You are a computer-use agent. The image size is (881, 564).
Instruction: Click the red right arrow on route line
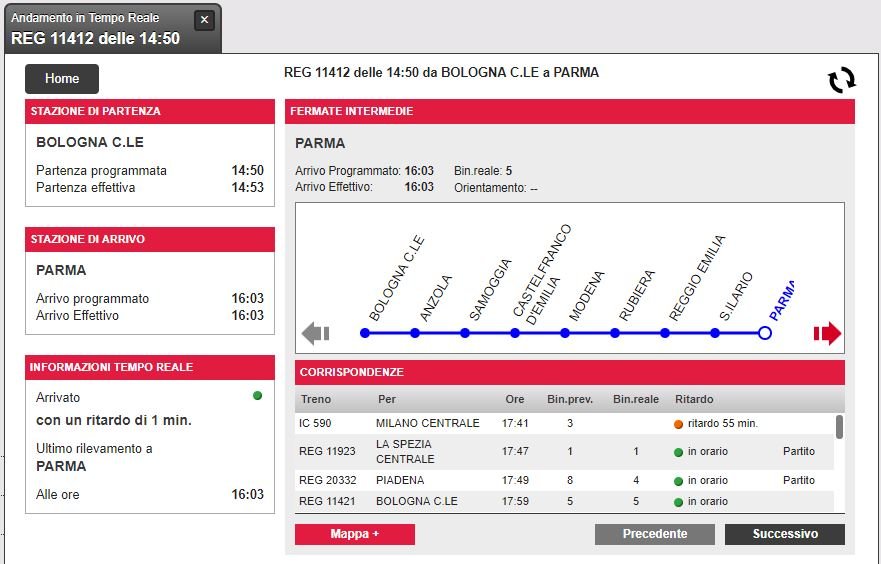827,334
